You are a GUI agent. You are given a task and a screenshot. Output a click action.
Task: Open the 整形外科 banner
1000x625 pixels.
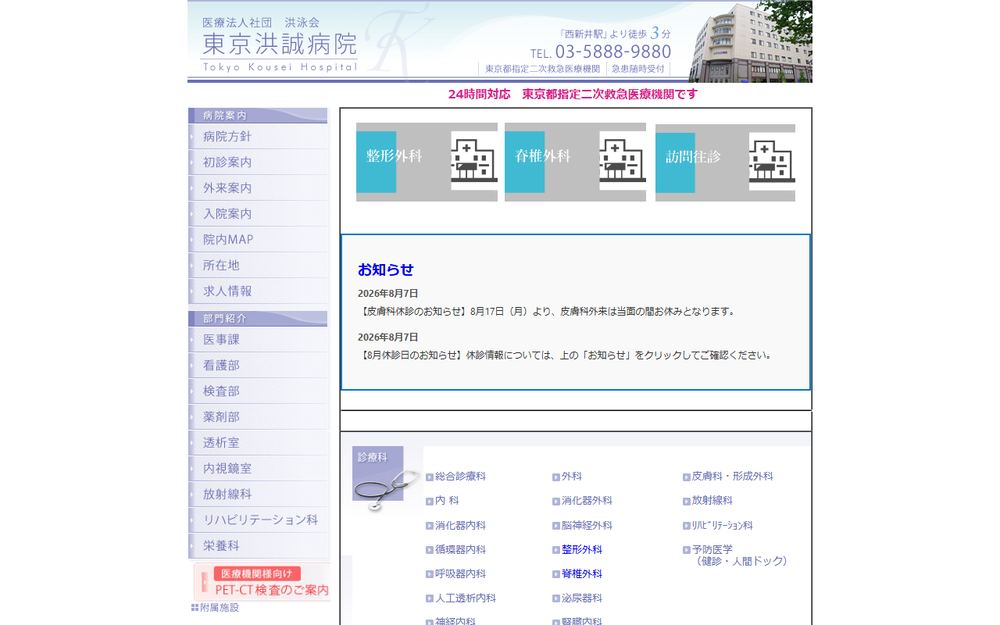click(427, 162)
